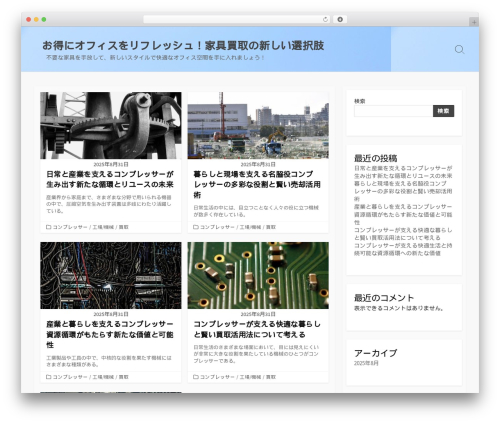Open 工場/機械 category under first post
The width and height of the screenshot is (500, 423).
103,227
